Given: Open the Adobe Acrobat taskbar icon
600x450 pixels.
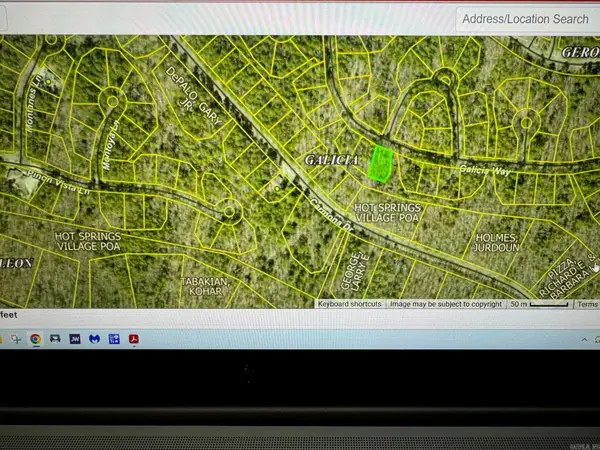Looking at the screenshot, I should pos(133,340).
